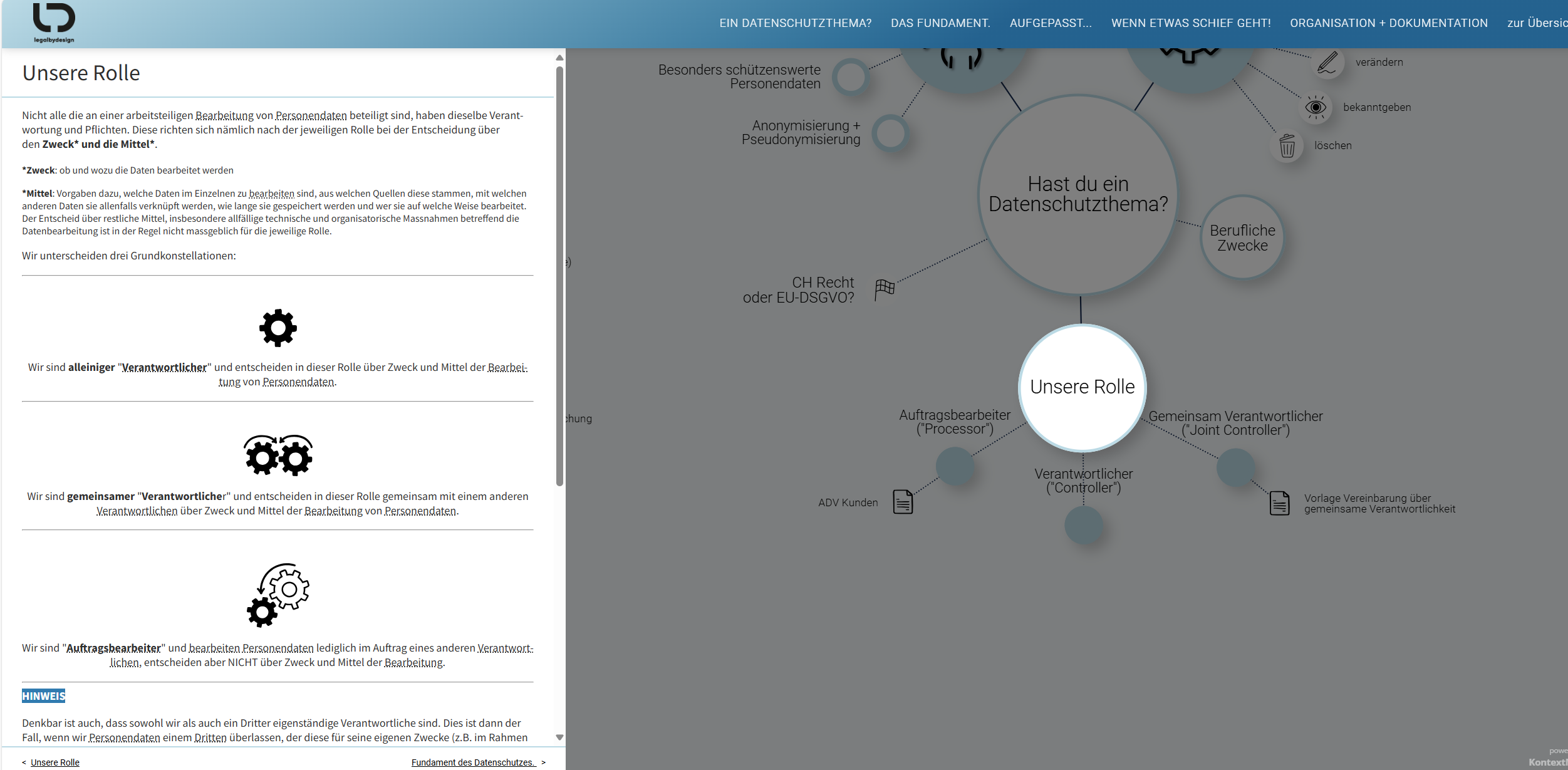Click the Unsere Rolle footer link

pyautogui.click(x=55, y=762)
